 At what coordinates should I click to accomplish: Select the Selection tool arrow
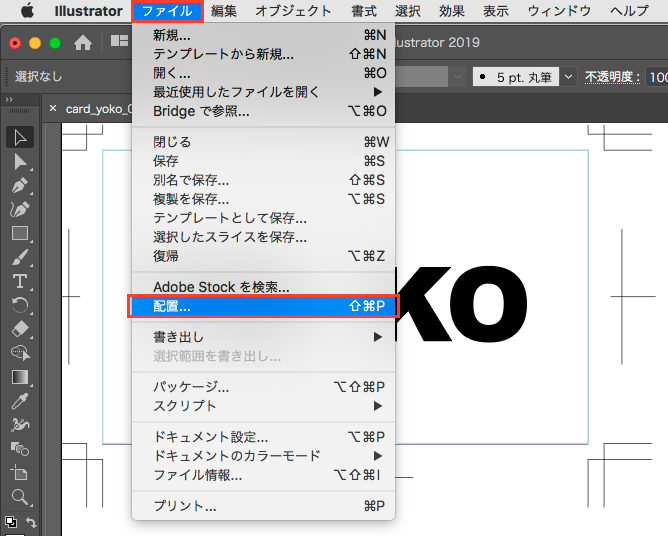(19, 138)
